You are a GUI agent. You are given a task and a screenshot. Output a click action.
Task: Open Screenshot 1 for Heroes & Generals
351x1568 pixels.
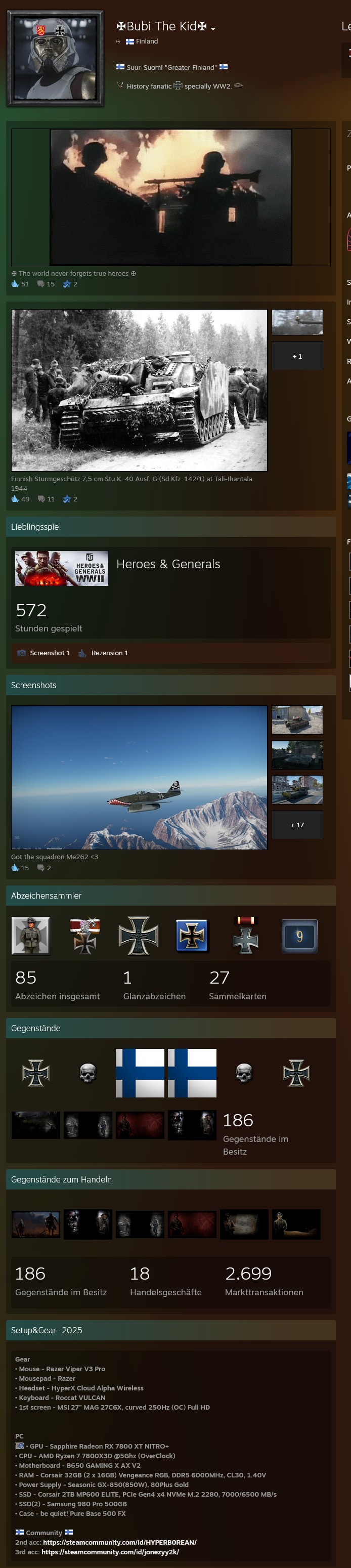click(44, 653)
